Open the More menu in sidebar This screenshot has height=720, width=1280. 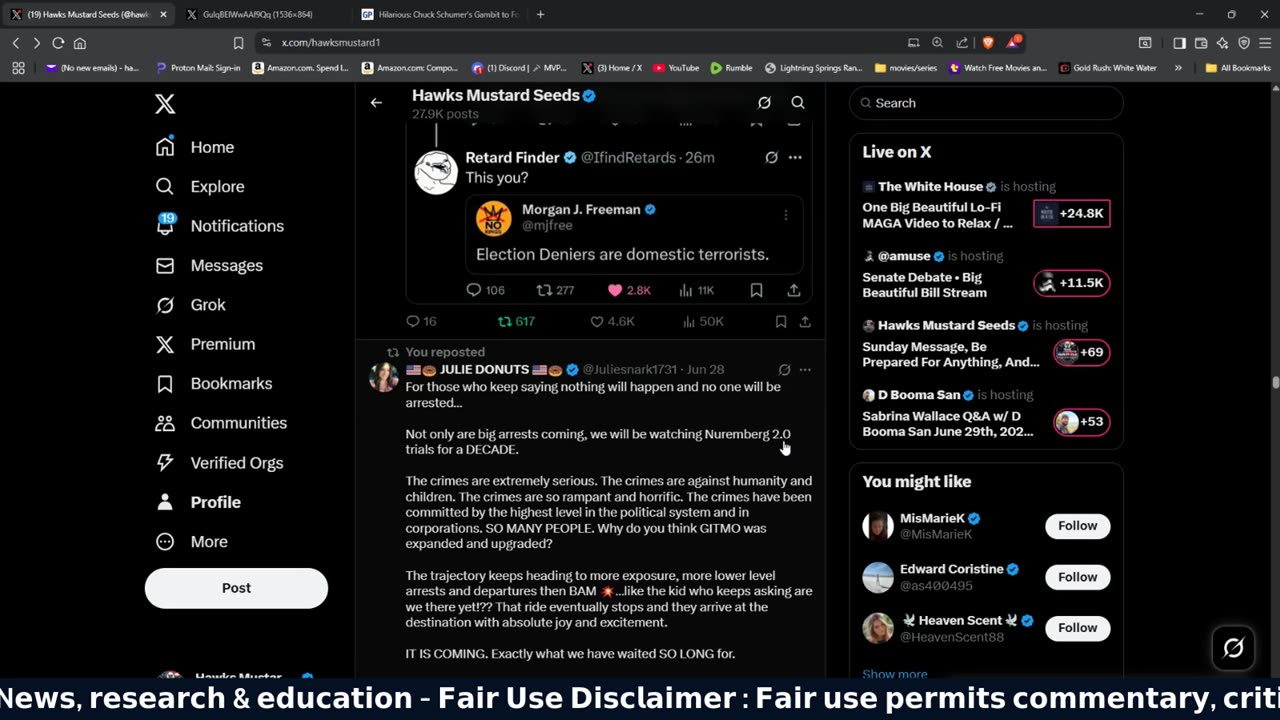(x=191, y=541)
